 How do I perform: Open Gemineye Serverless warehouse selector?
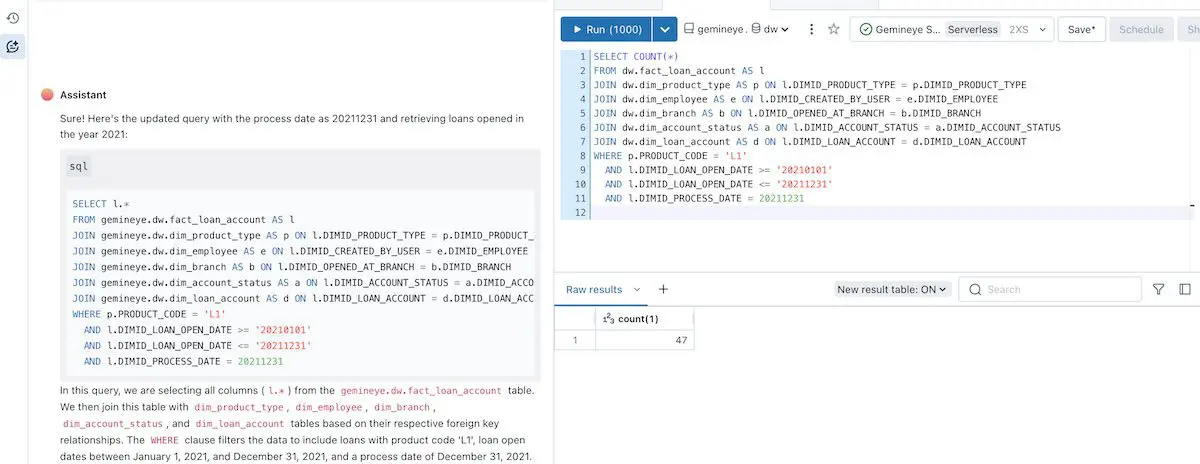(950, 30)
